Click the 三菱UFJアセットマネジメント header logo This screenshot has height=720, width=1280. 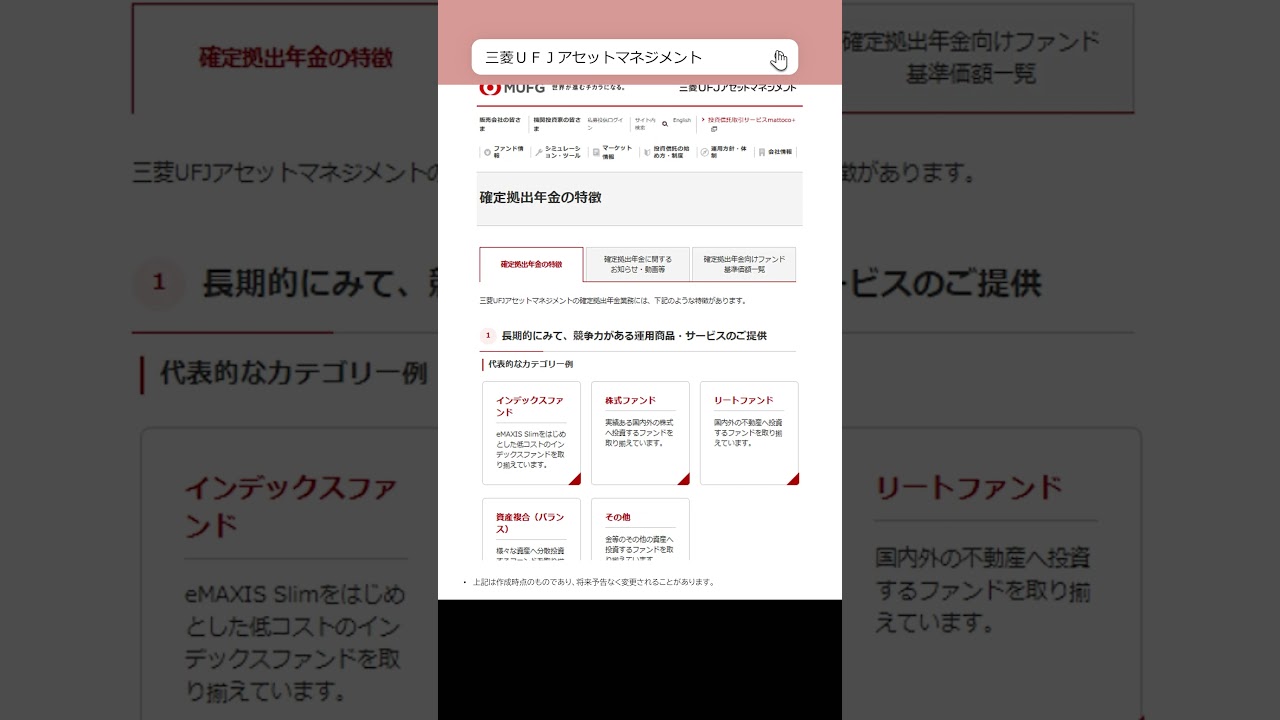[738, 88]
